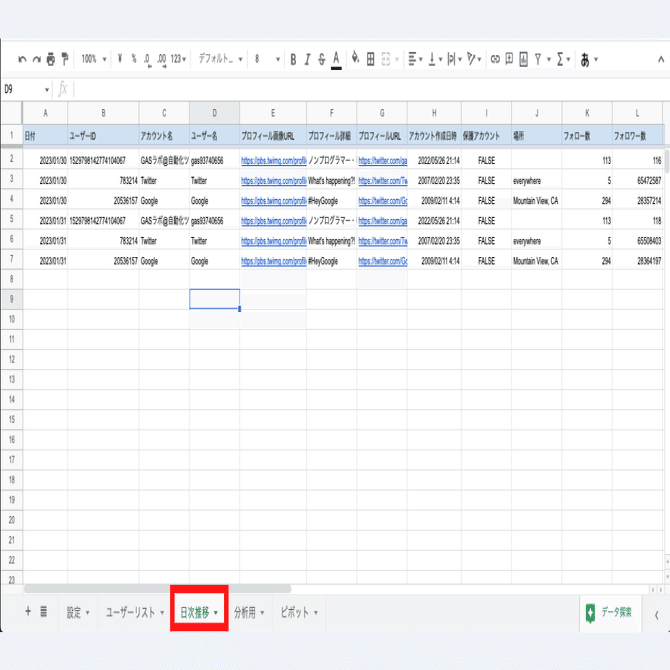Open row 5 twitter.com/ga profile link
670x670 pixels.
tap(383, 221)
